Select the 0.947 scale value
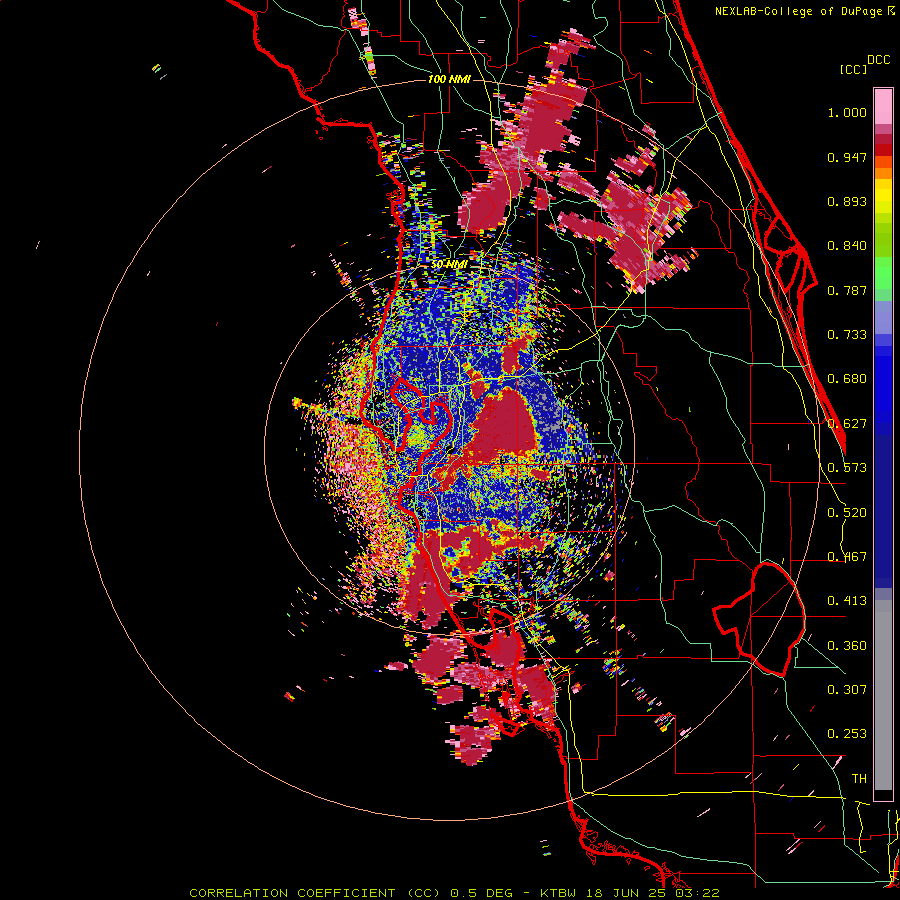The height and width of the screenshot is (900, 900). click(x=847, y=157)
